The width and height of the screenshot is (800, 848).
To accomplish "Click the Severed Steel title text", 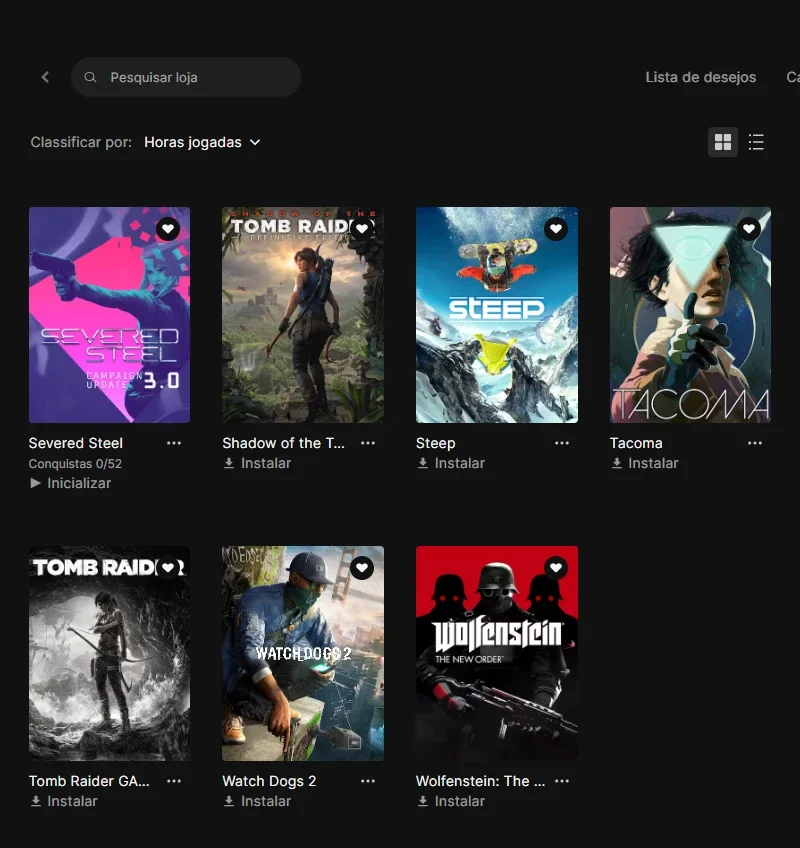I will point(76,443).
